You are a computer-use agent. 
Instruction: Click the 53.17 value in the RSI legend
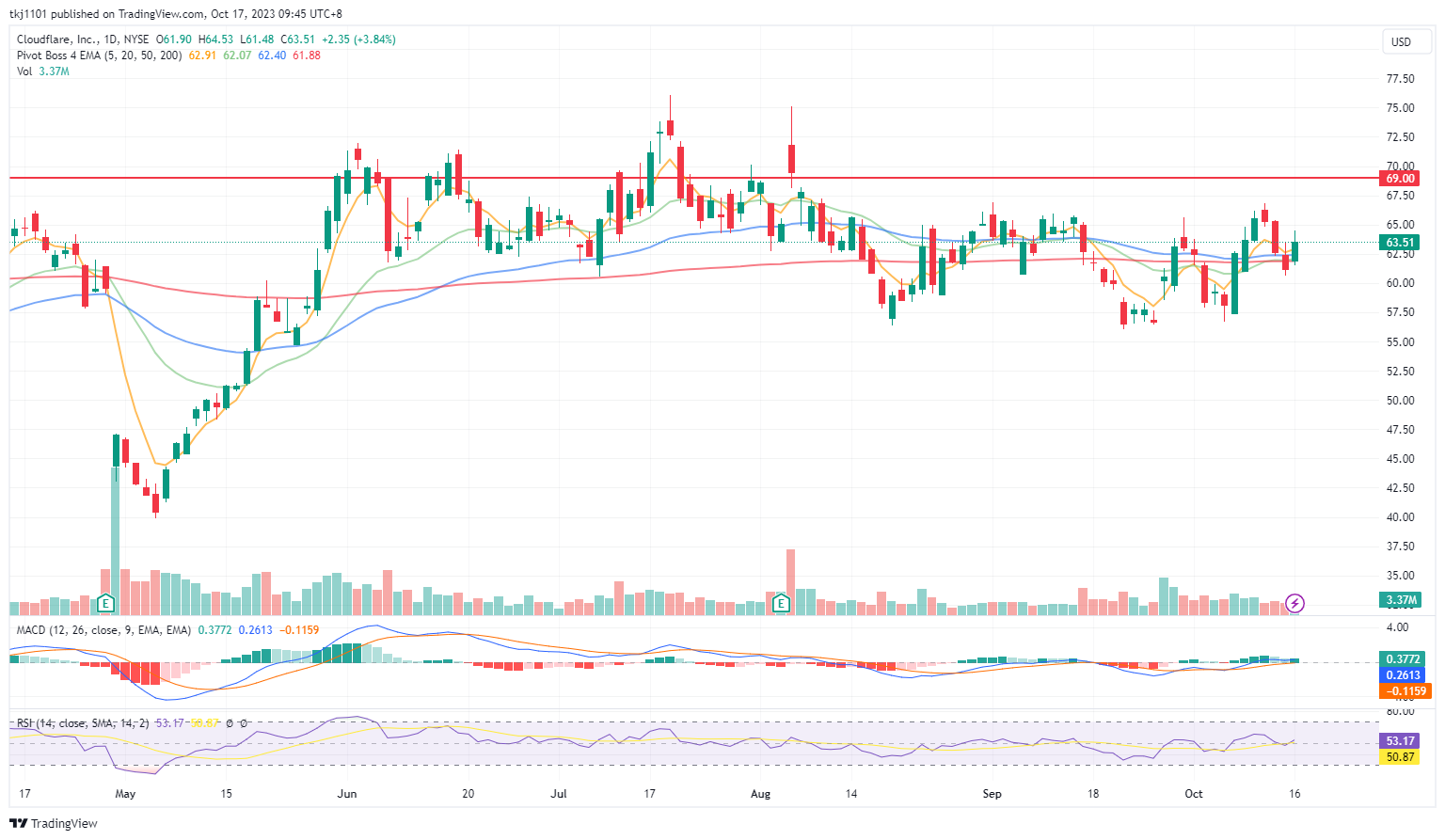[169, 723]
